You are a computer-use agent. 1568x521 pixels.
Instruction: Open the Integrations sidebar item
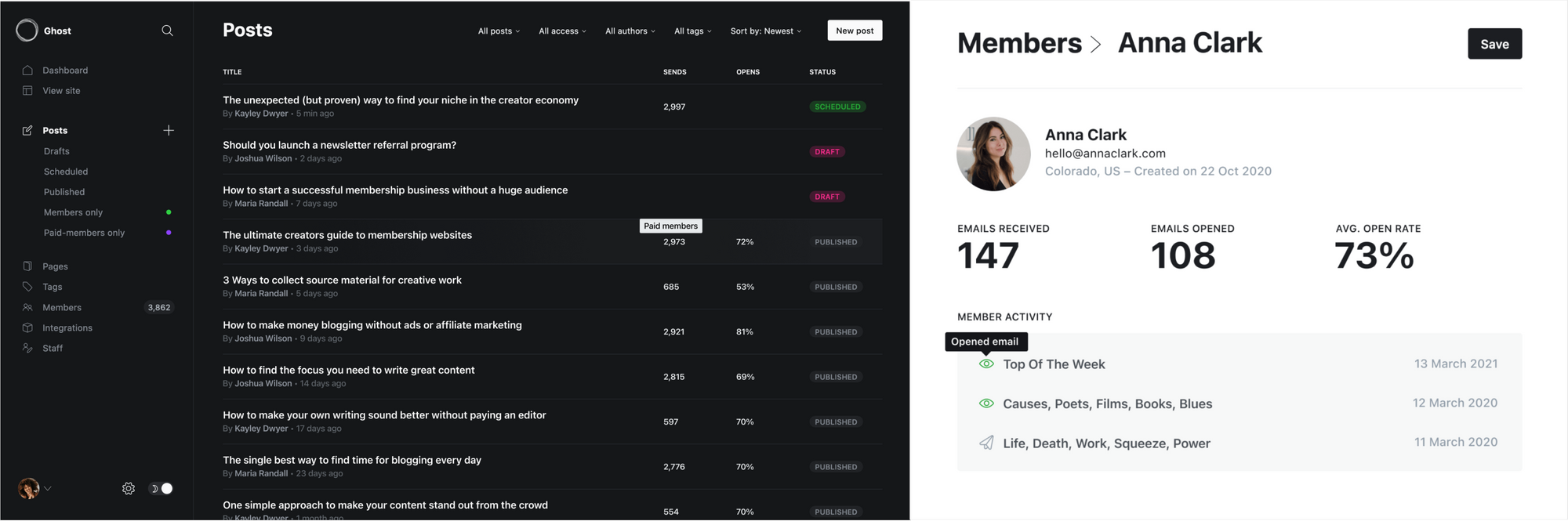67,328
